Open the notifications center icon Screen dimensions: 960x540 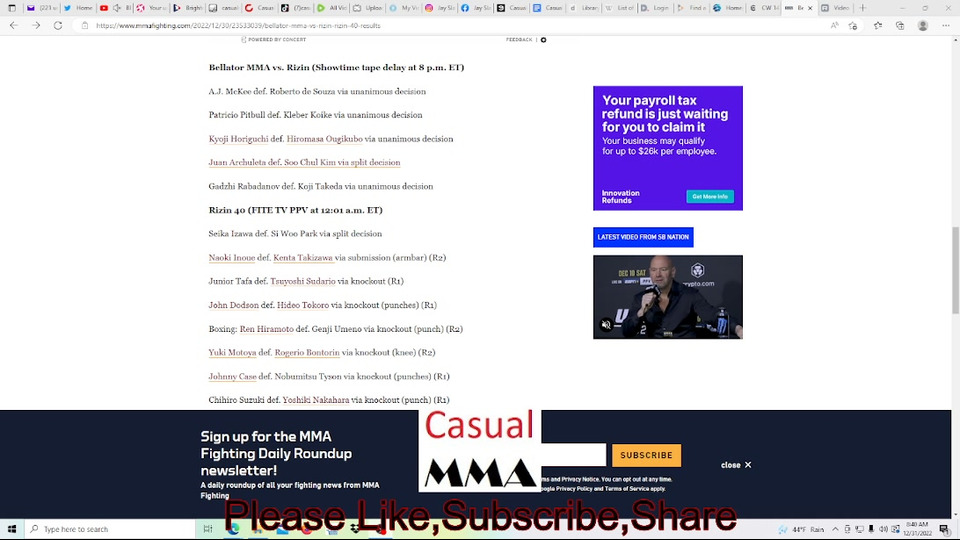[945, 529]
